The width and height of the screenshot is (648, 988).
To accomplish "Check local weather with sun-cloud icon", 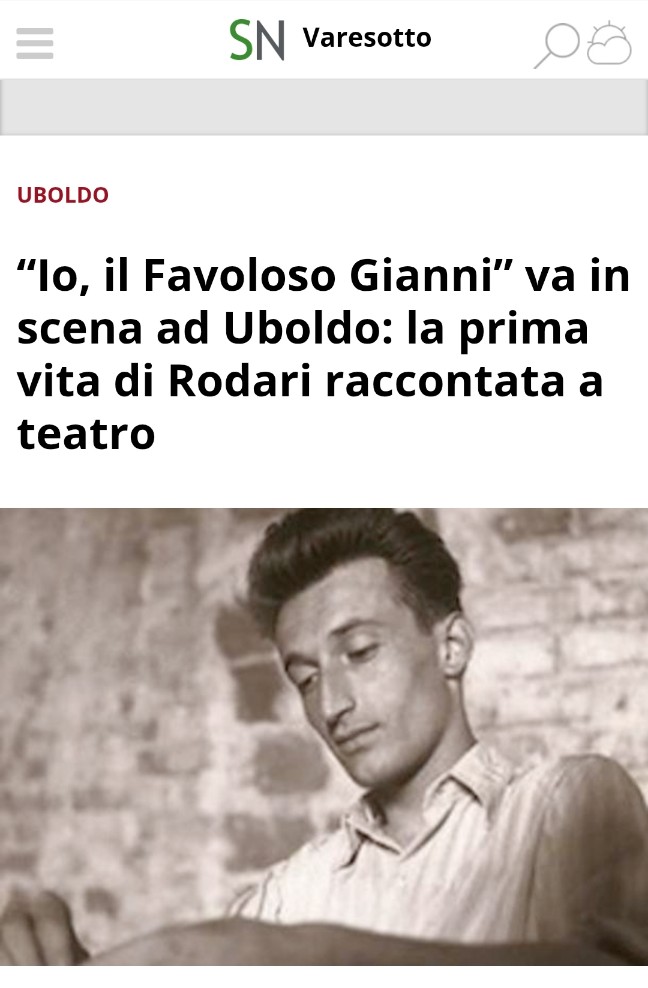I will point(609,43).
